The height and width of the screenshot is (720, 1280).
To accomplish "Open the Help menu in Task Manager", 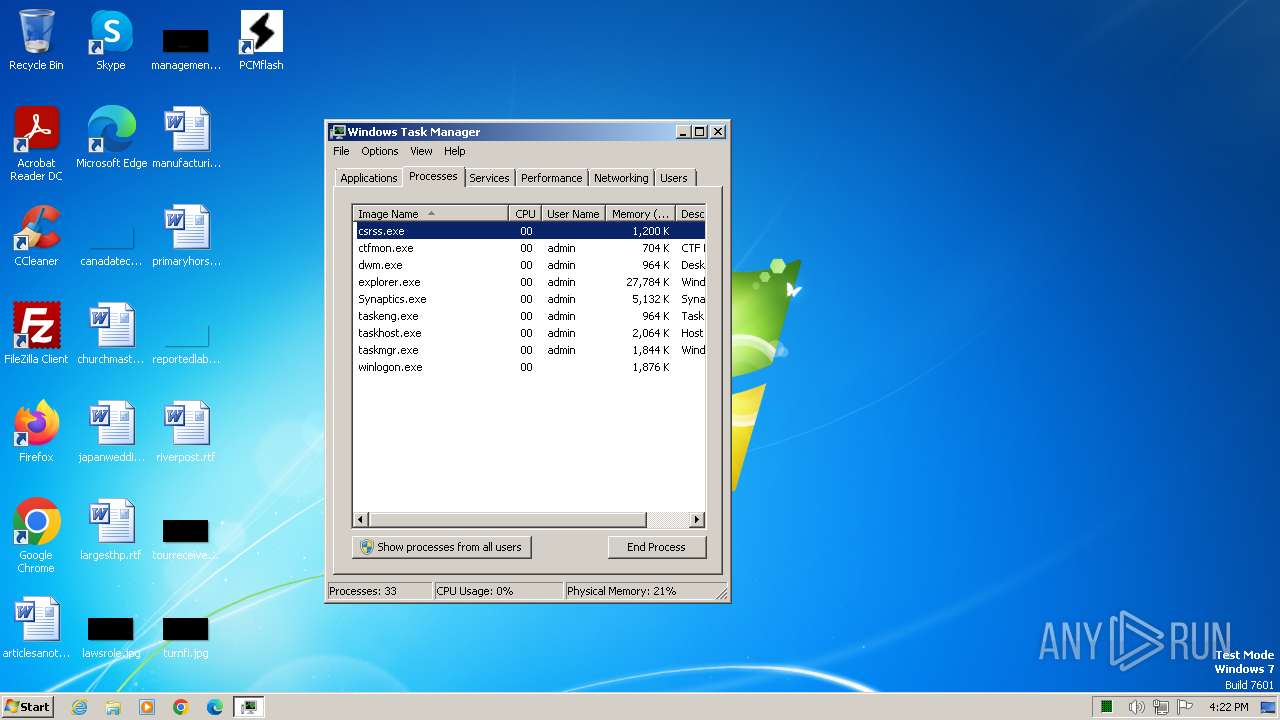I will tap(455, 151).
